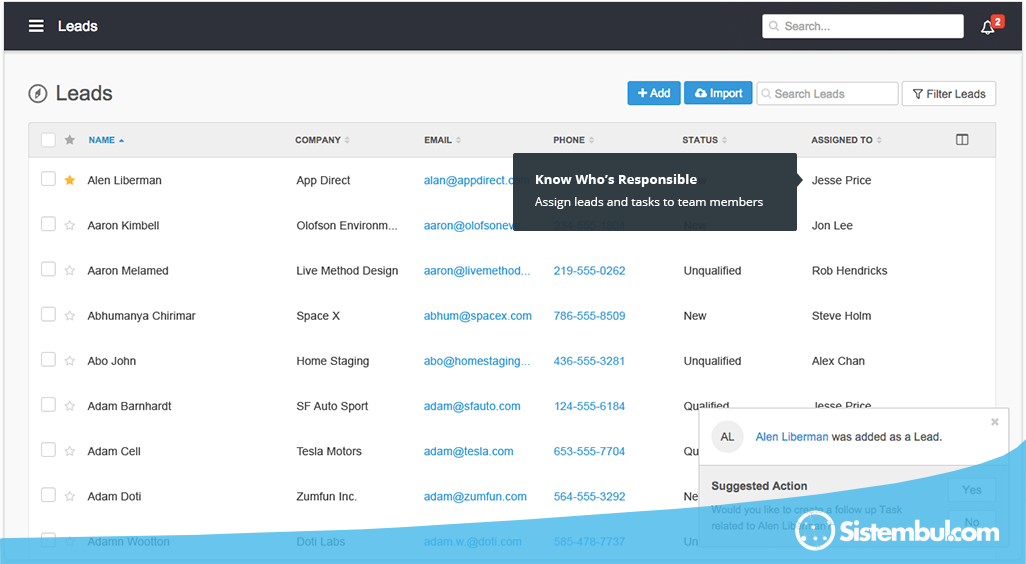Check the Adam Doti row checkbox

(48, 495)
